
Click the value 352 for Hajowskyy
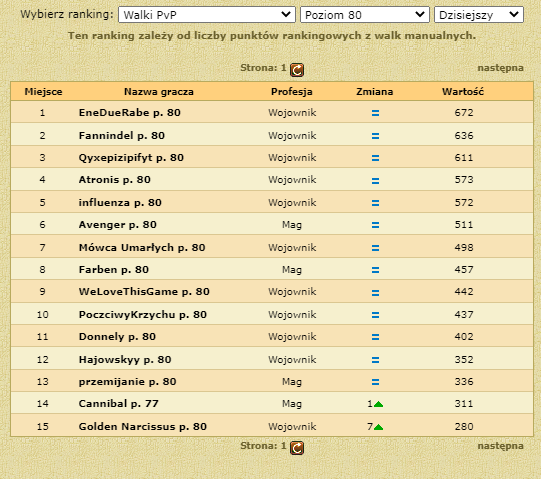coord(464,360)
